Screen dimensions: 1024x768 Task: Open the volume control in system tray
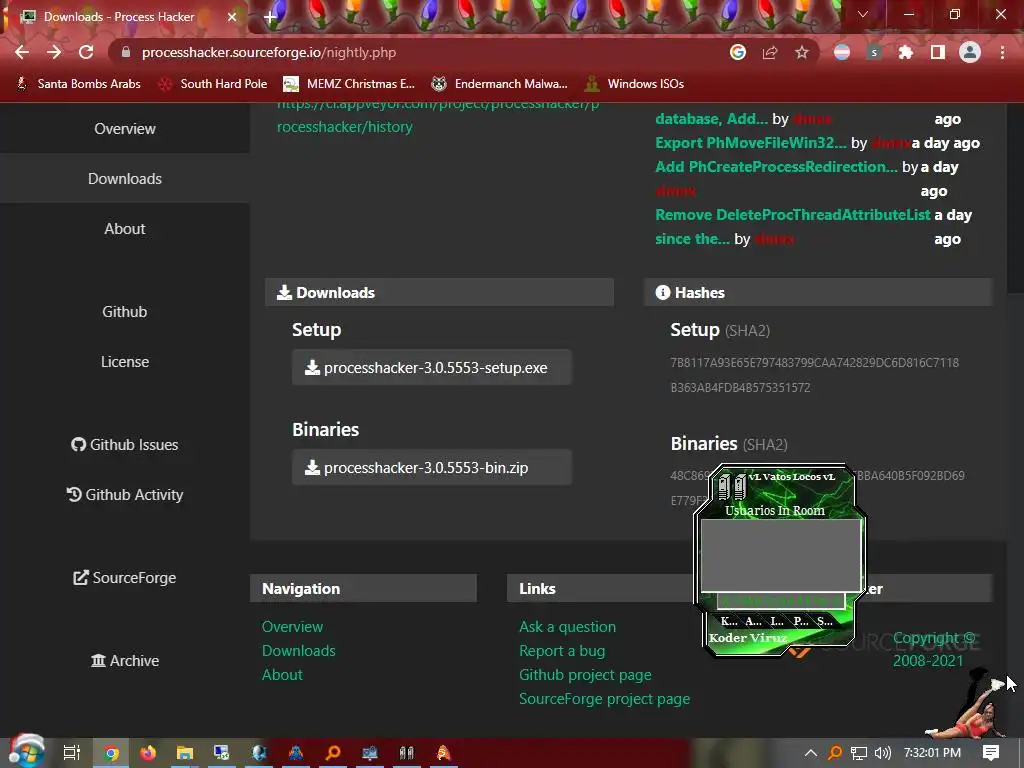pos(882,753)
